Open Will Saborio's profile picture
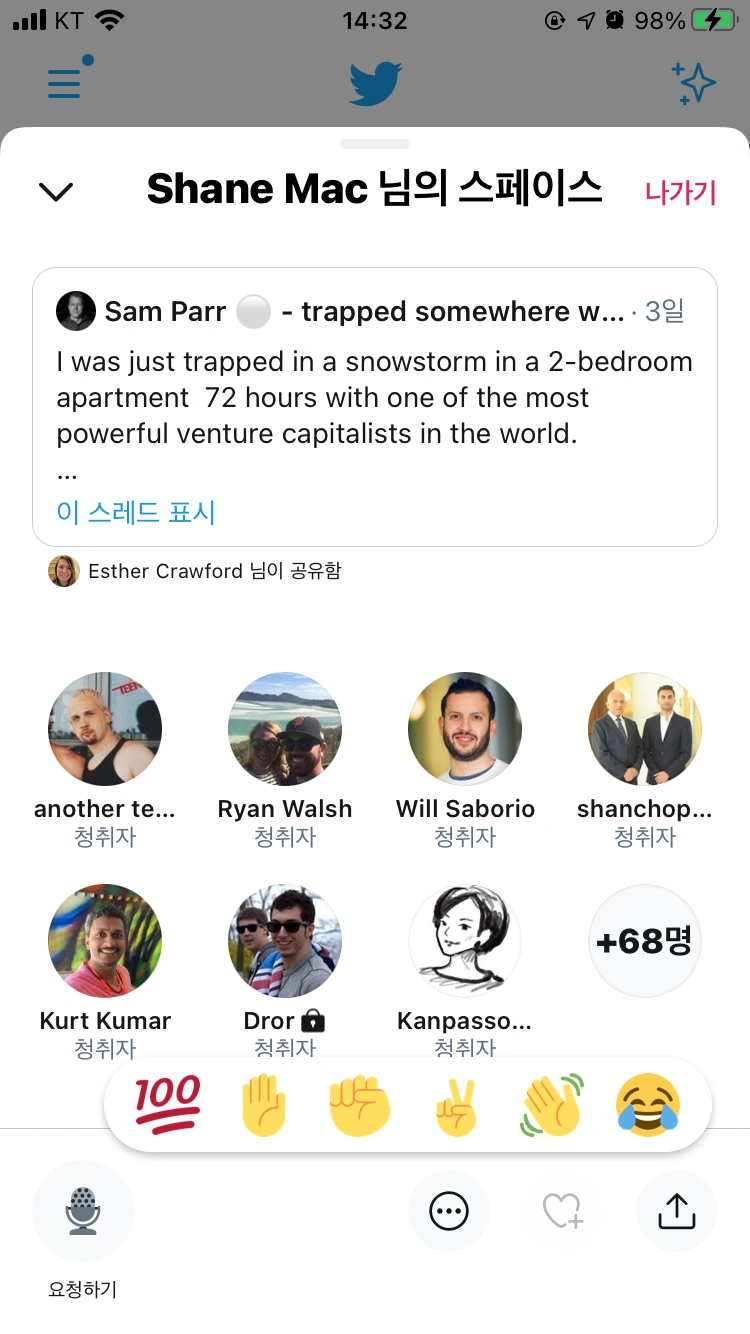 point(465,729)
